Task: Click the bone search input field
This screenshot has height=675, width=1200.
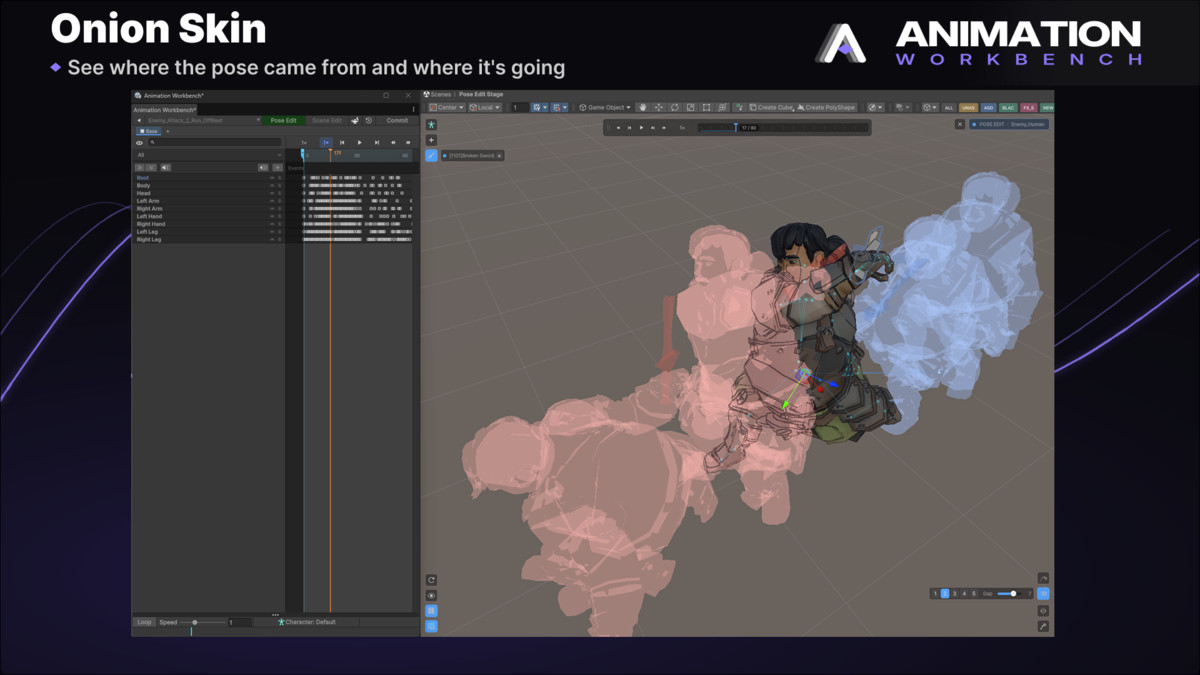Action: coord(215,142)
